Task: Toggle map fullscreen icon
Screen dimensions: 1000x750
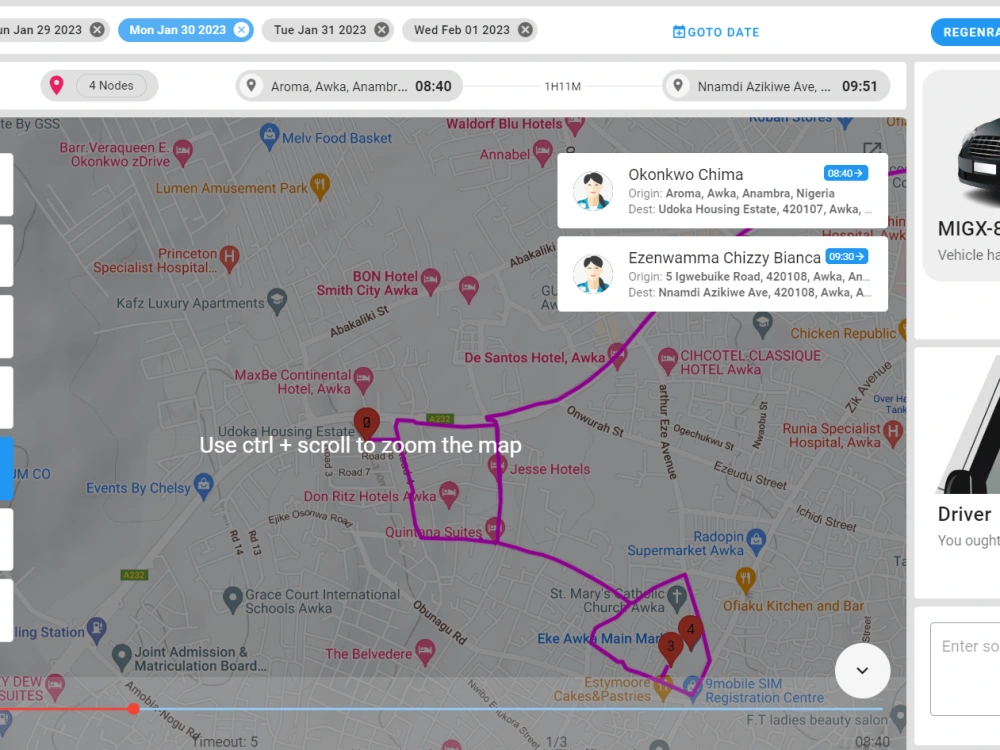Action: pos(872,149)
